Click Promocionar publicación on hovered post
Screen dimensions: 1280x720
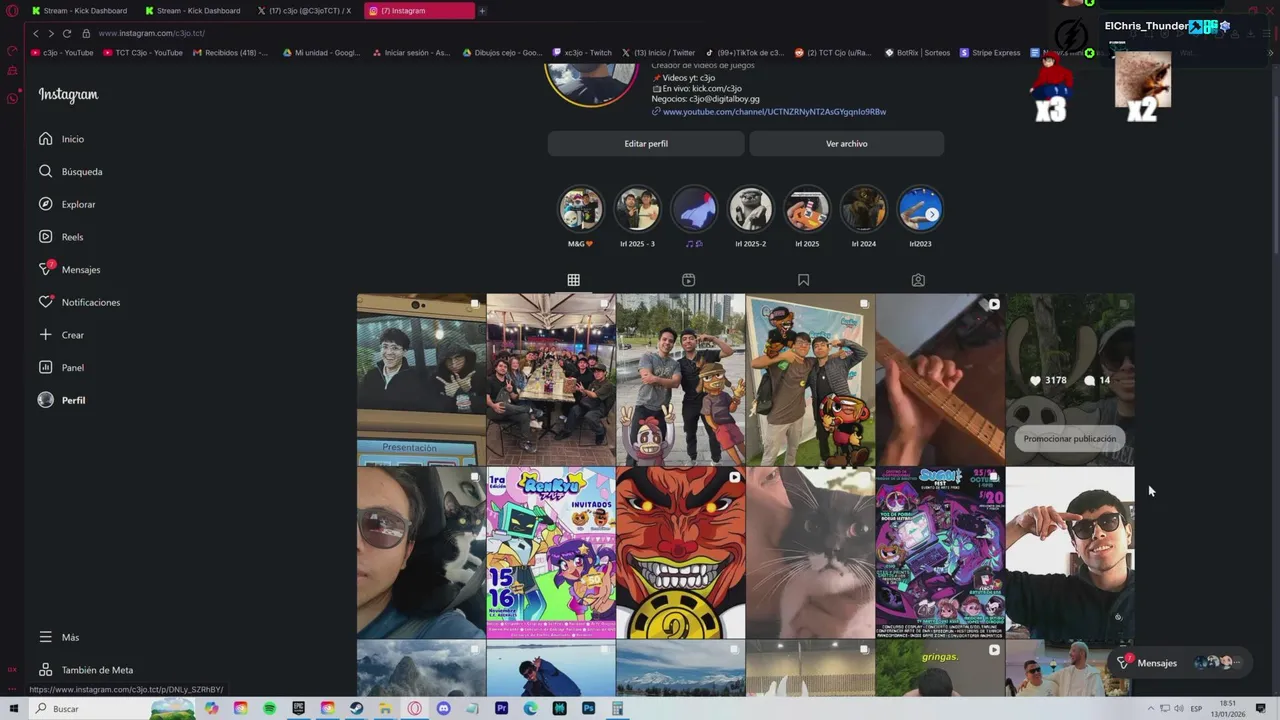click(x=1069, y=439)
